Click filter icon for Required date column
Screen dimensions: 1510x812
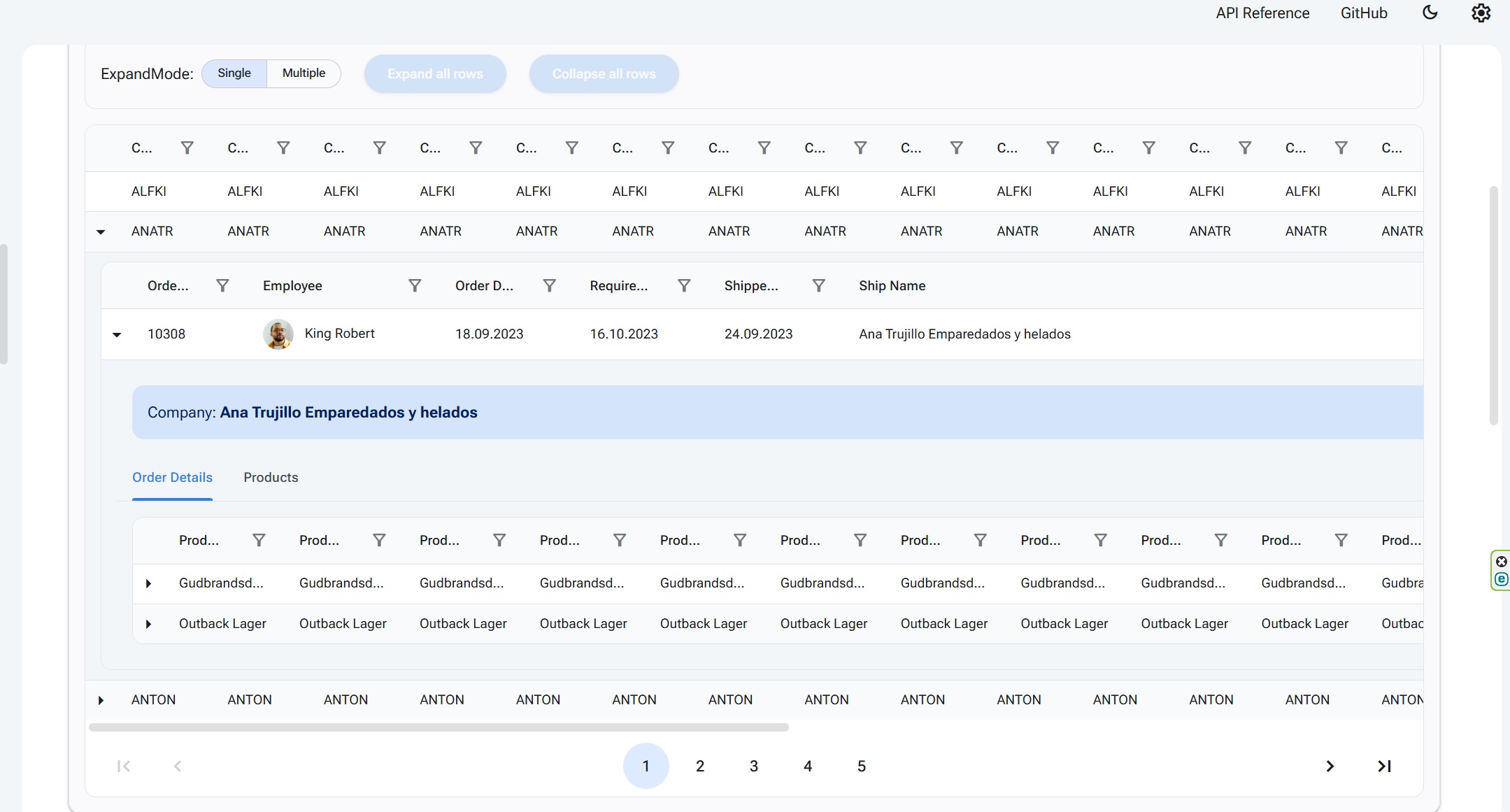(x=684, y=285)
